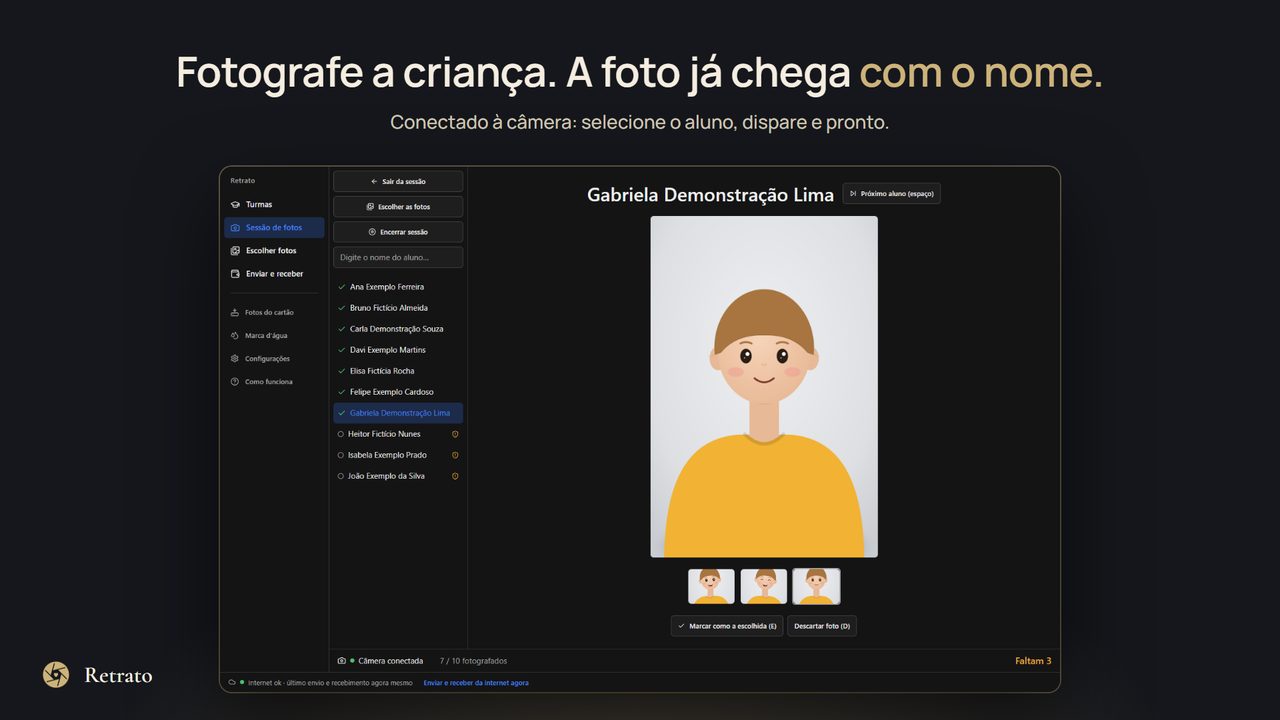Select student Davi Exemplo Martins

pyautogui.click(x=398, y=350)
